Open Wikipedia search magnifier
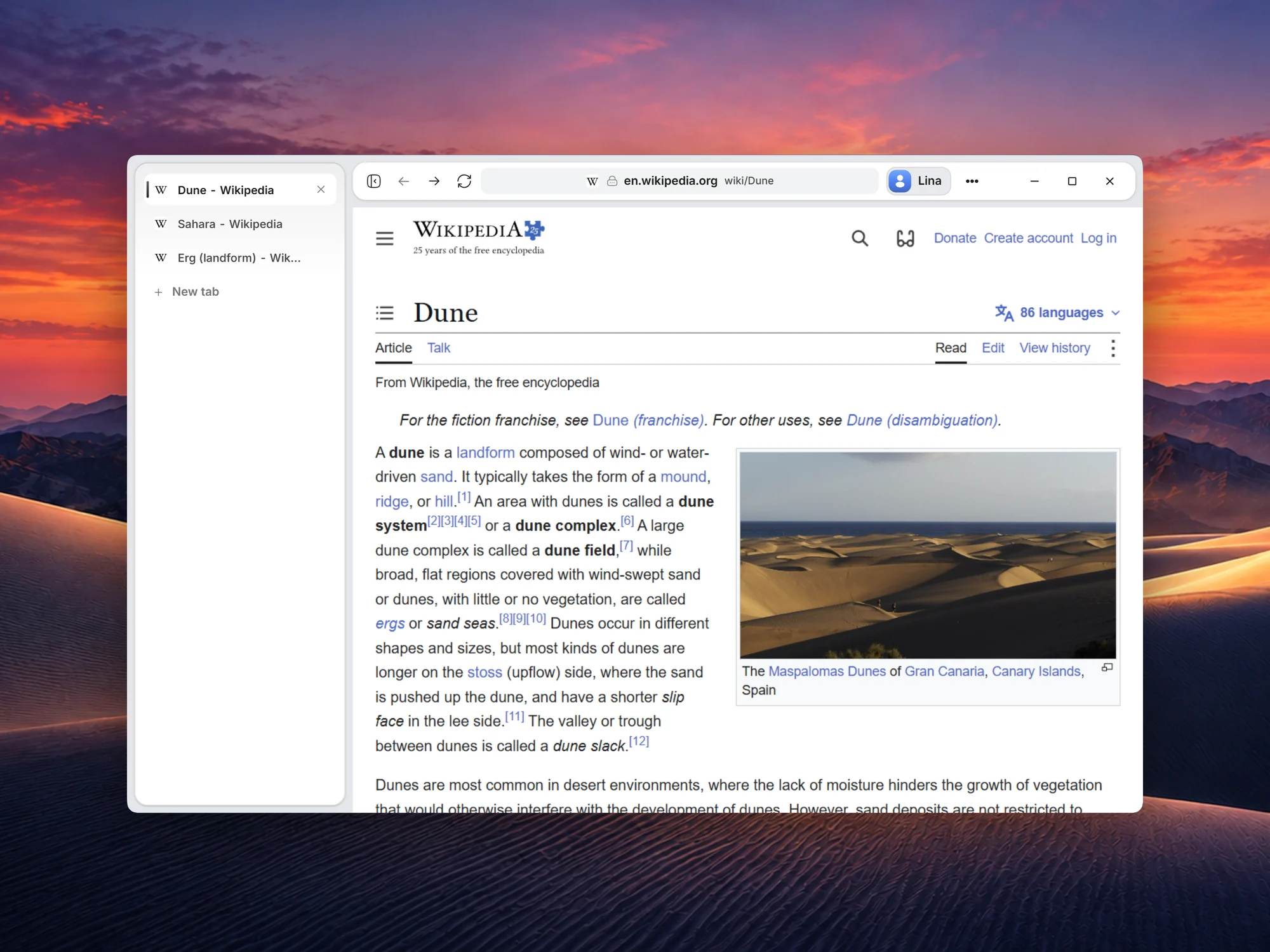 [x=860, y=239]
